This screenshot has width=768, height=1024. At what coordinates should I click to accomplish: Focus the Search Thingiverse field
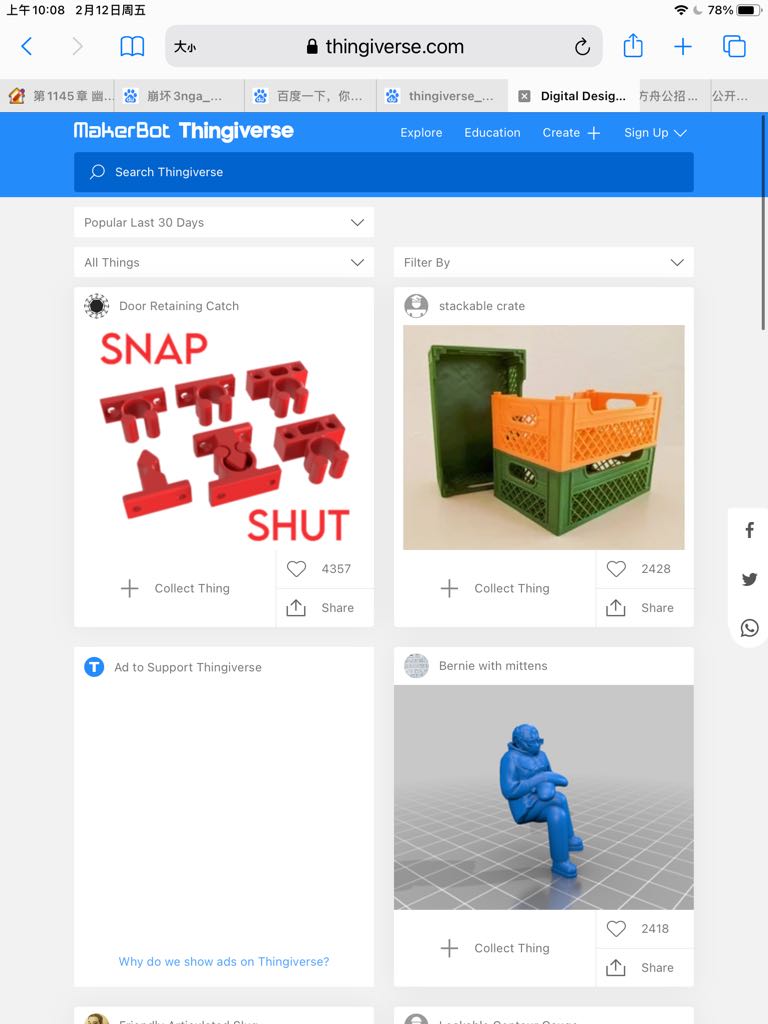[x=384, y=172]
